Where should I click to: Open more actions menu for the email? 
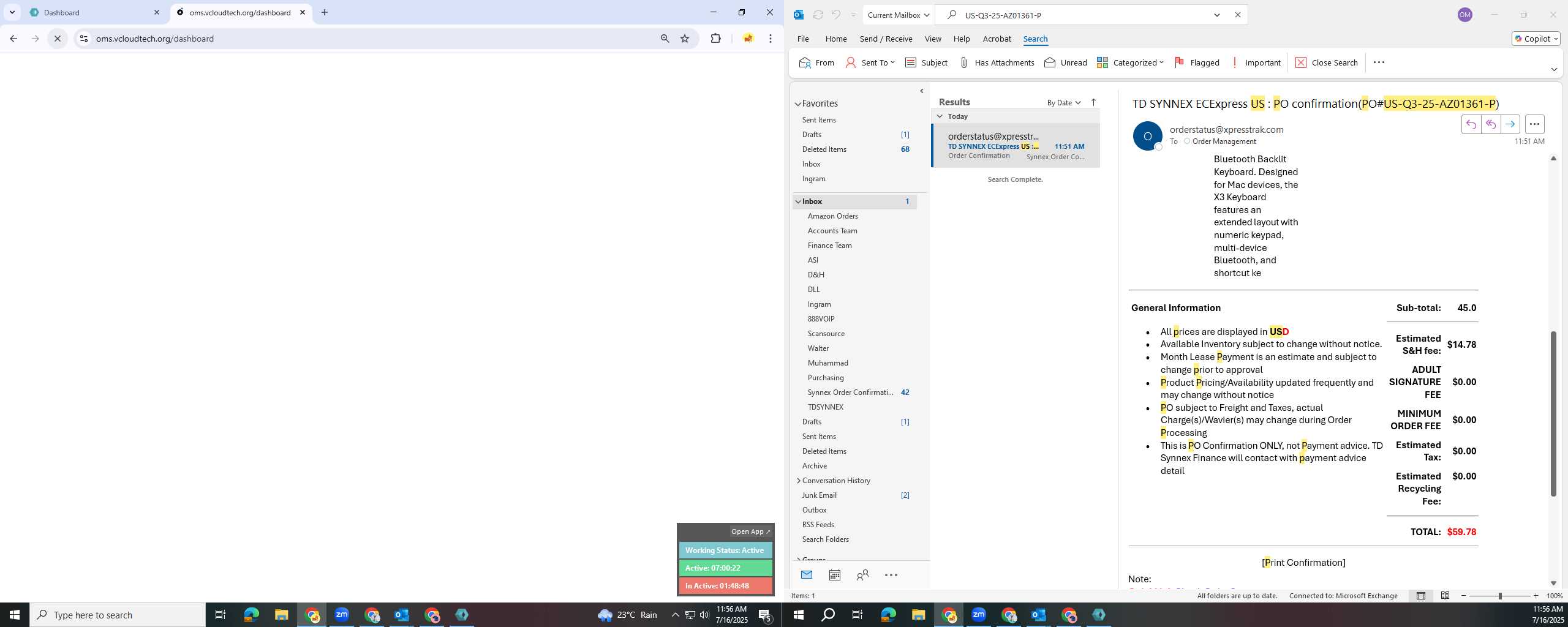coord(1534,124)
